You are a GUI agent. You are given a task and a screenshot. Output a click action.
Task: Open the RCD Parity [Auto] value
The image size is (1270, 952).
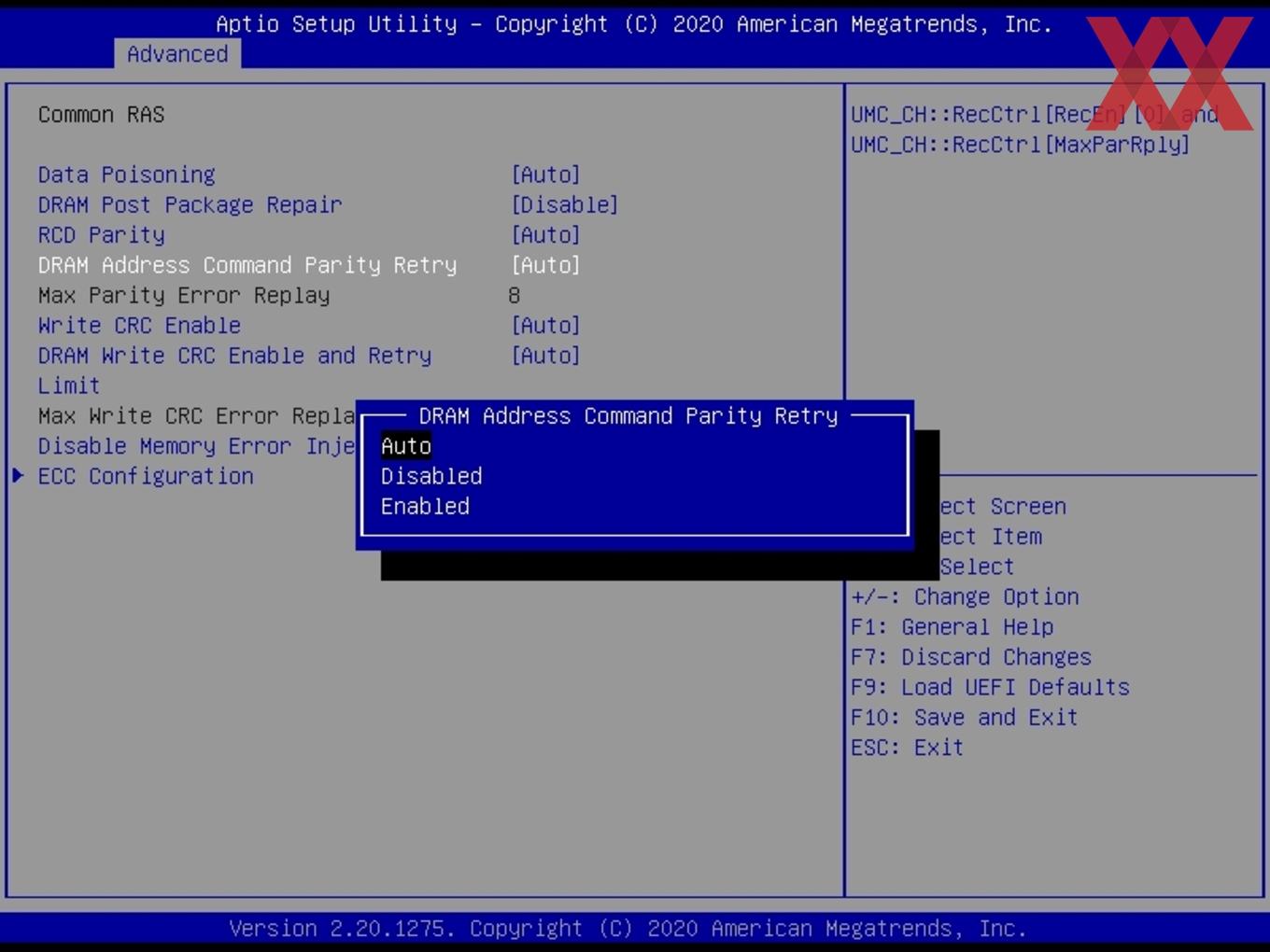(546, 234)
